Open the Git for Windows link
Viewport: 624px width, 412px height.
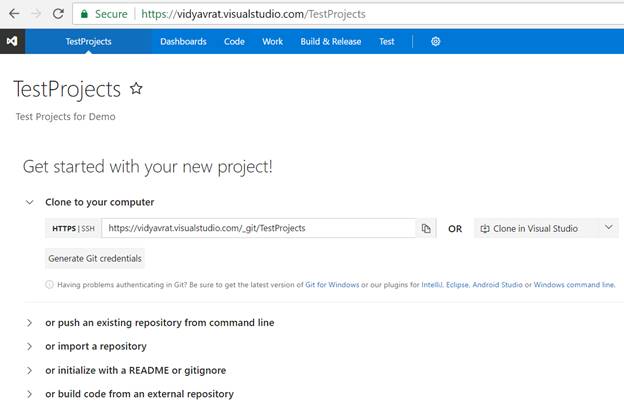(332, 285)
